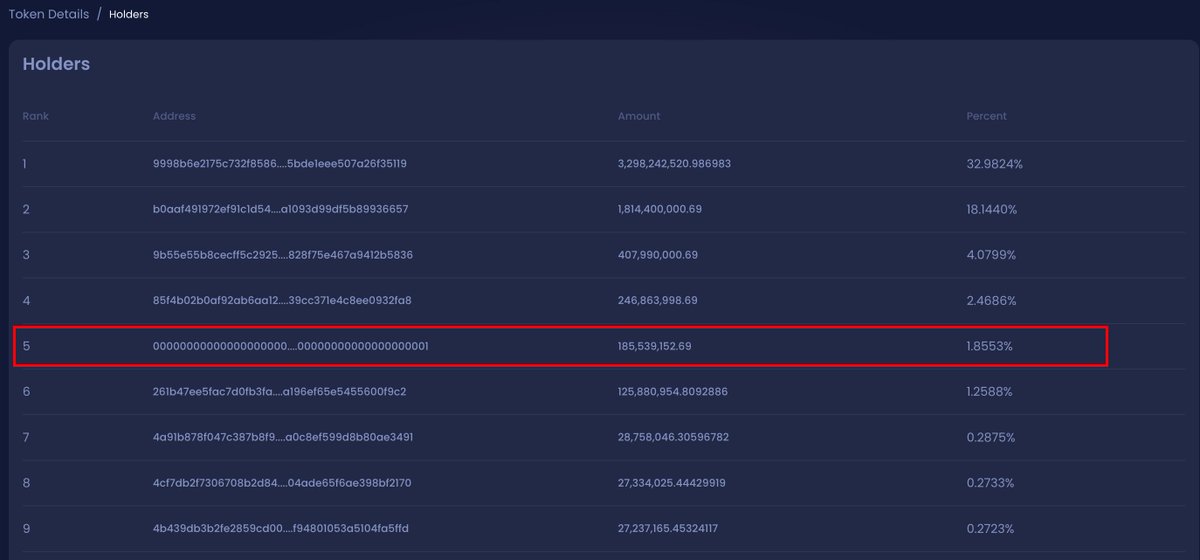Open the Token Details breadcrumb link
The height and width of the screenshot is (560, 1200).
(x=49, y=15)
